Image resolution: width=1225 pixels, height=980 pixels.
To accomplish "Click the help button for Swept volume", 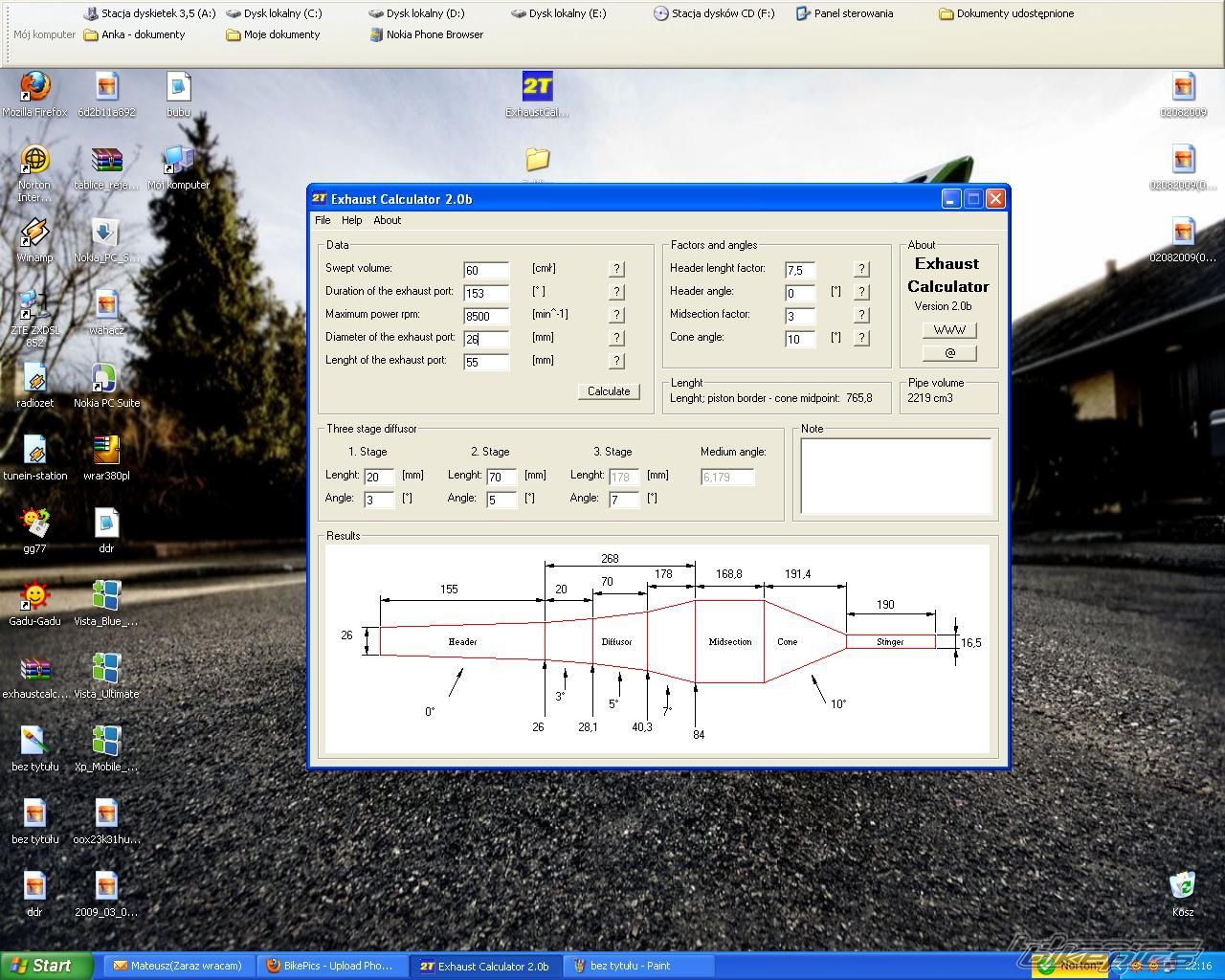I will click(616, 270).
